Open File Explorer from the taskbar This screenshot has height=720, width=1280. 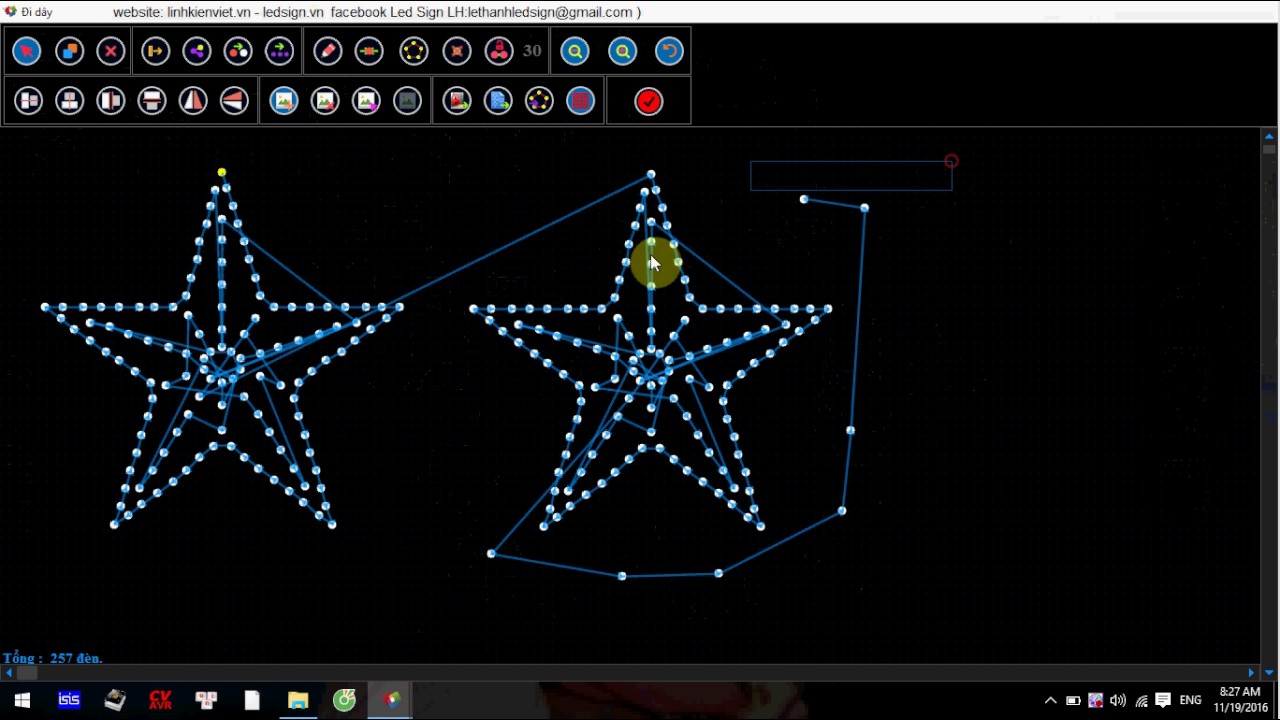(x=298, y=700)
